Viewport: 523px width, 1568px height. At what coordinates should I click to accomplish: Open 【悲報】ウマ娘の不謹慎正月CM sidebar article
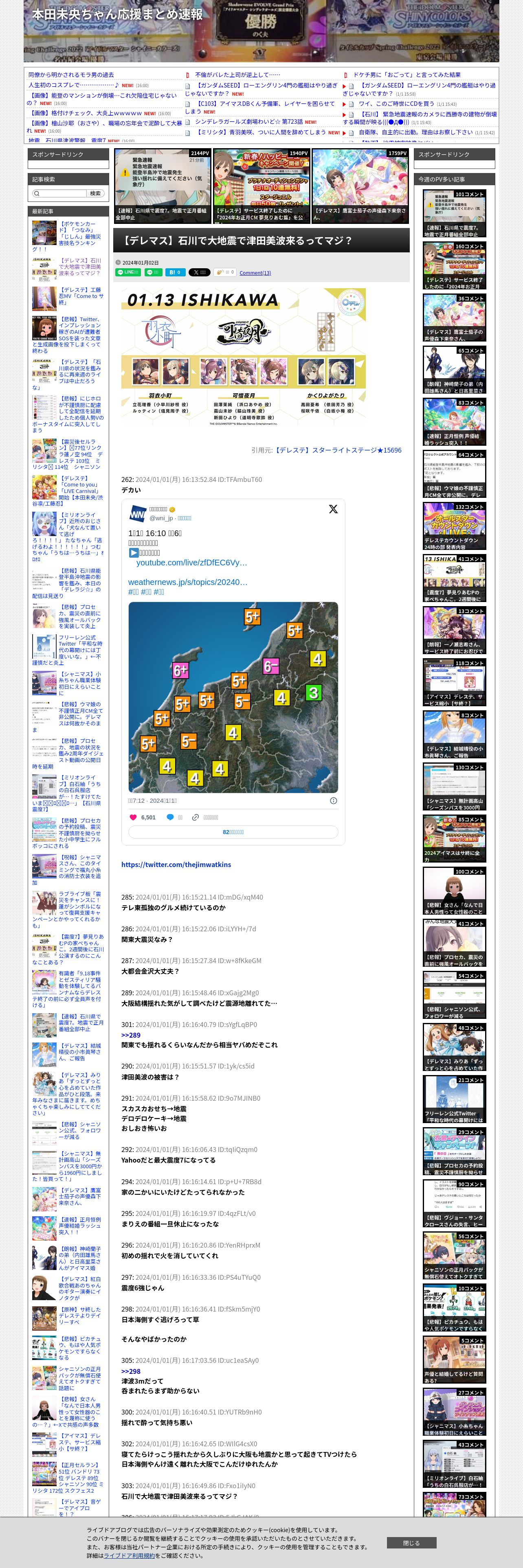pyautogui.click(x=68, y=717)
